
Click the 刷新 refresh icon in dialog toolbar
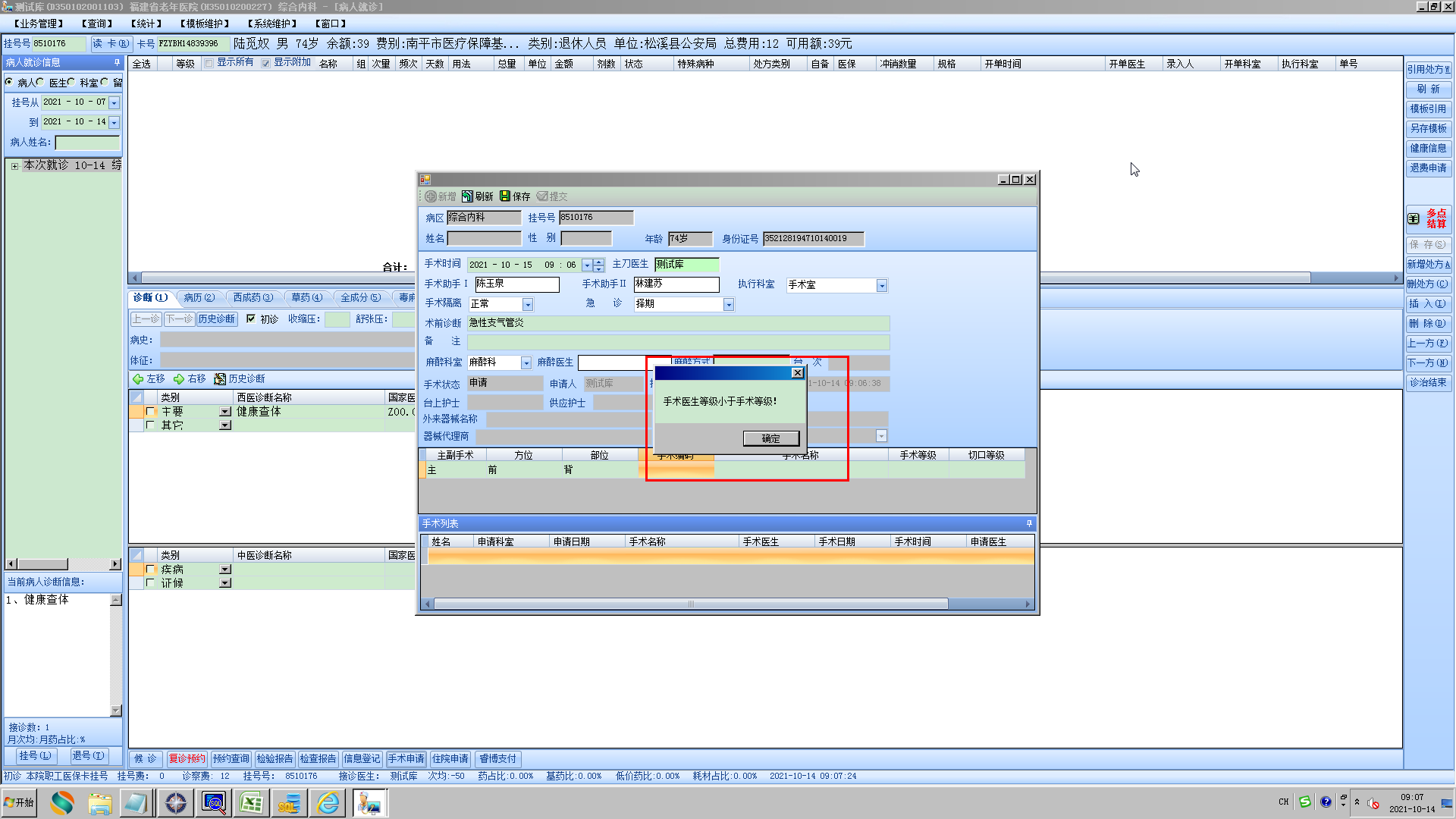[467, 196]
